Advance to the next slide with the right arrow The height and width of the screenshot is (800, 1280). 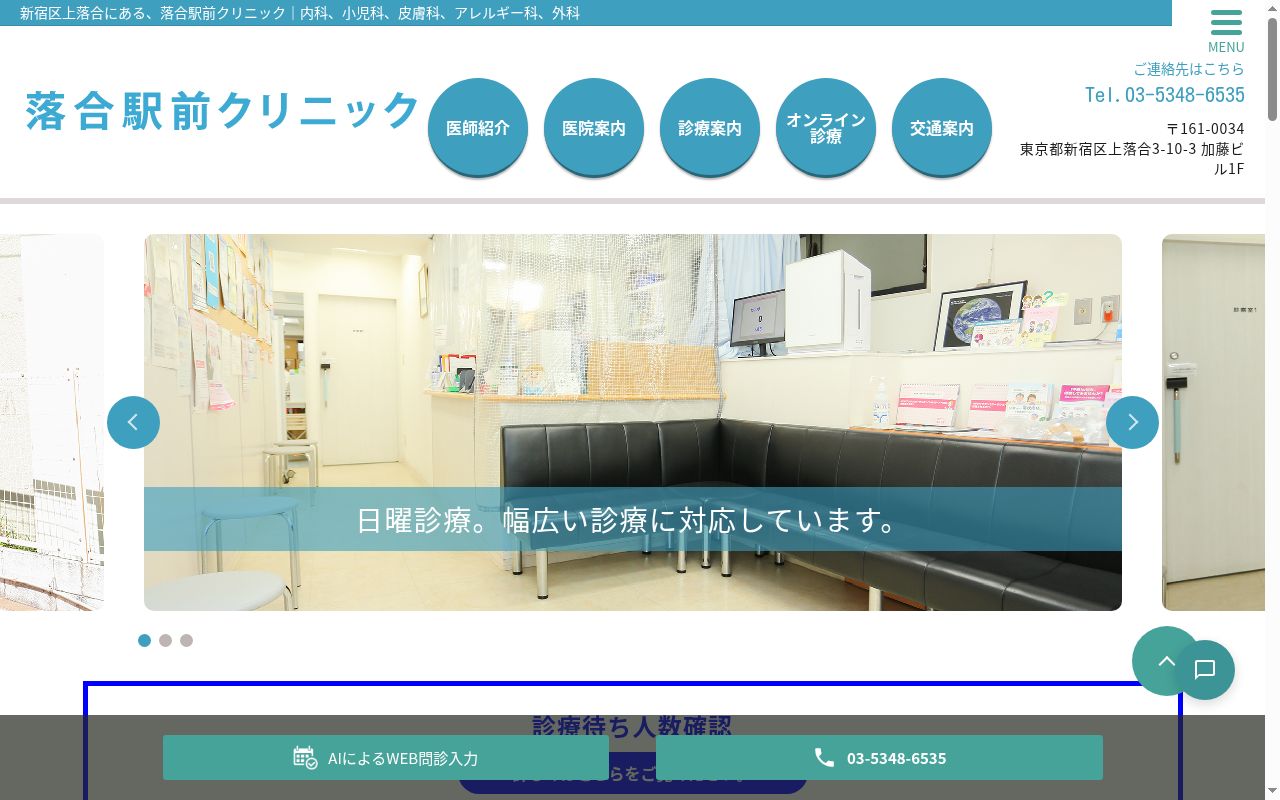click(1132, 422)
